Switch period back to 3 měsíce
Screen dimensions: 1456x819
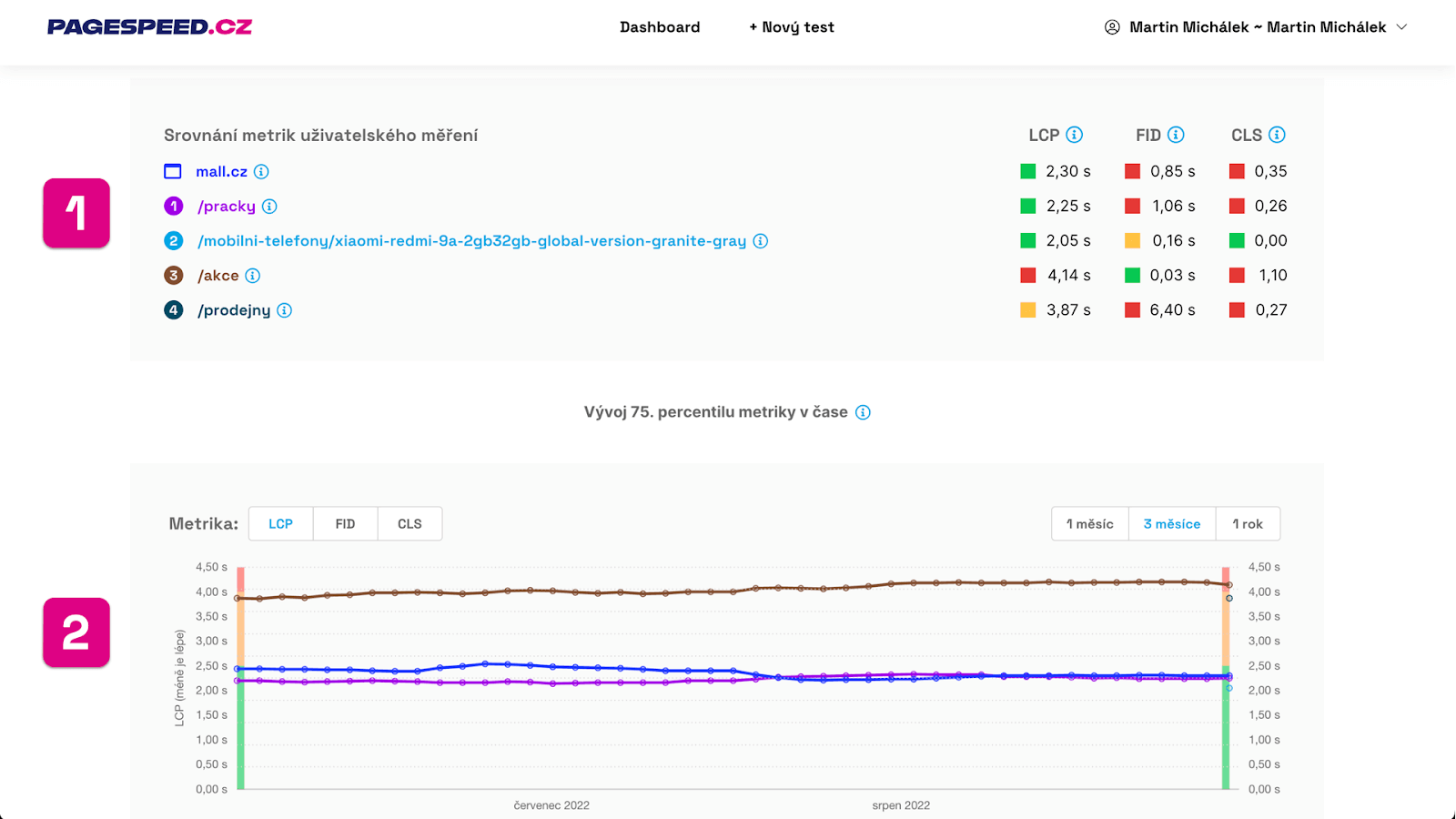tap(1171, 523)
